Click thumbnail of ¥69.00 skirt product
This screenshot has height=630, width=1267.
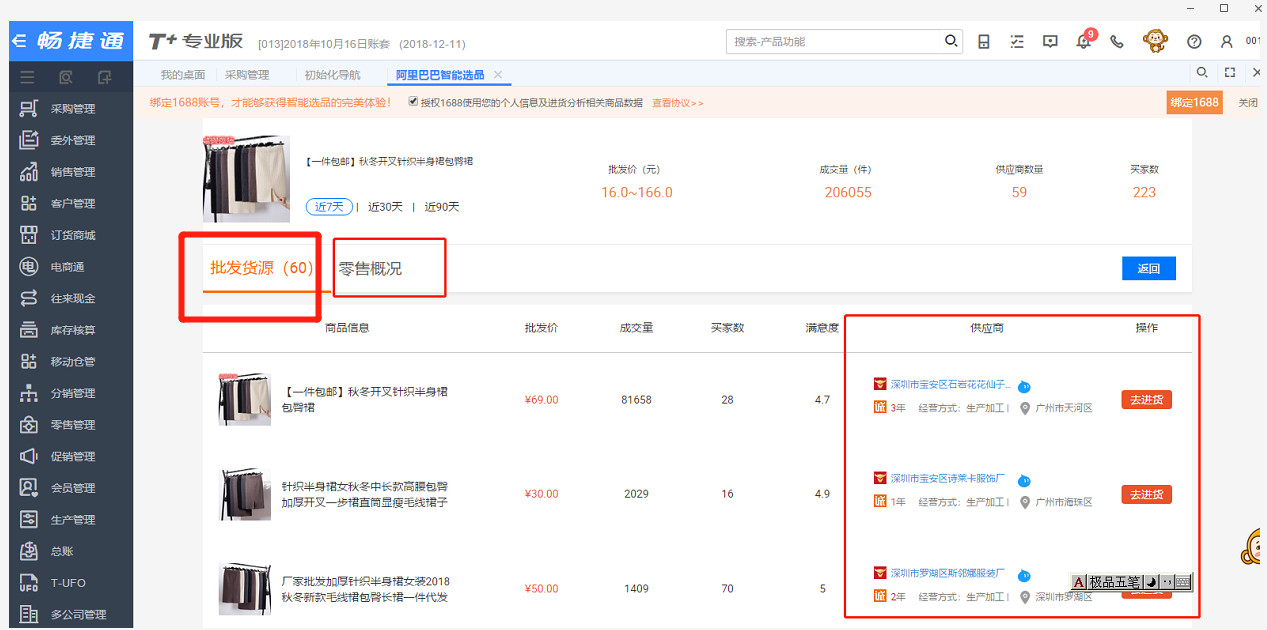245,399
